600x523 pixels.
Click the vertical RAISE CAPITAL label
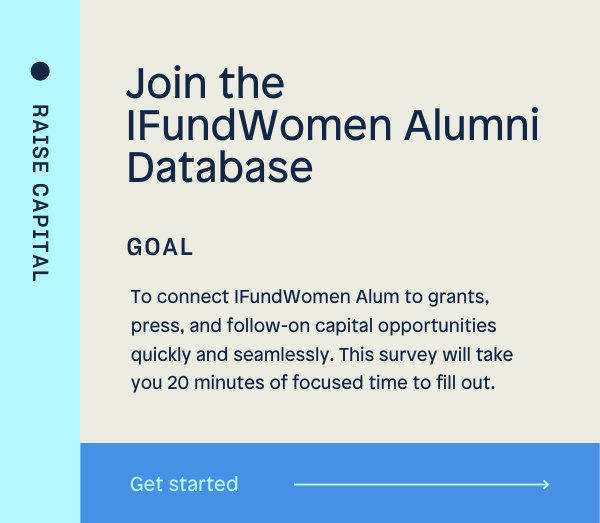pos(40,193)
